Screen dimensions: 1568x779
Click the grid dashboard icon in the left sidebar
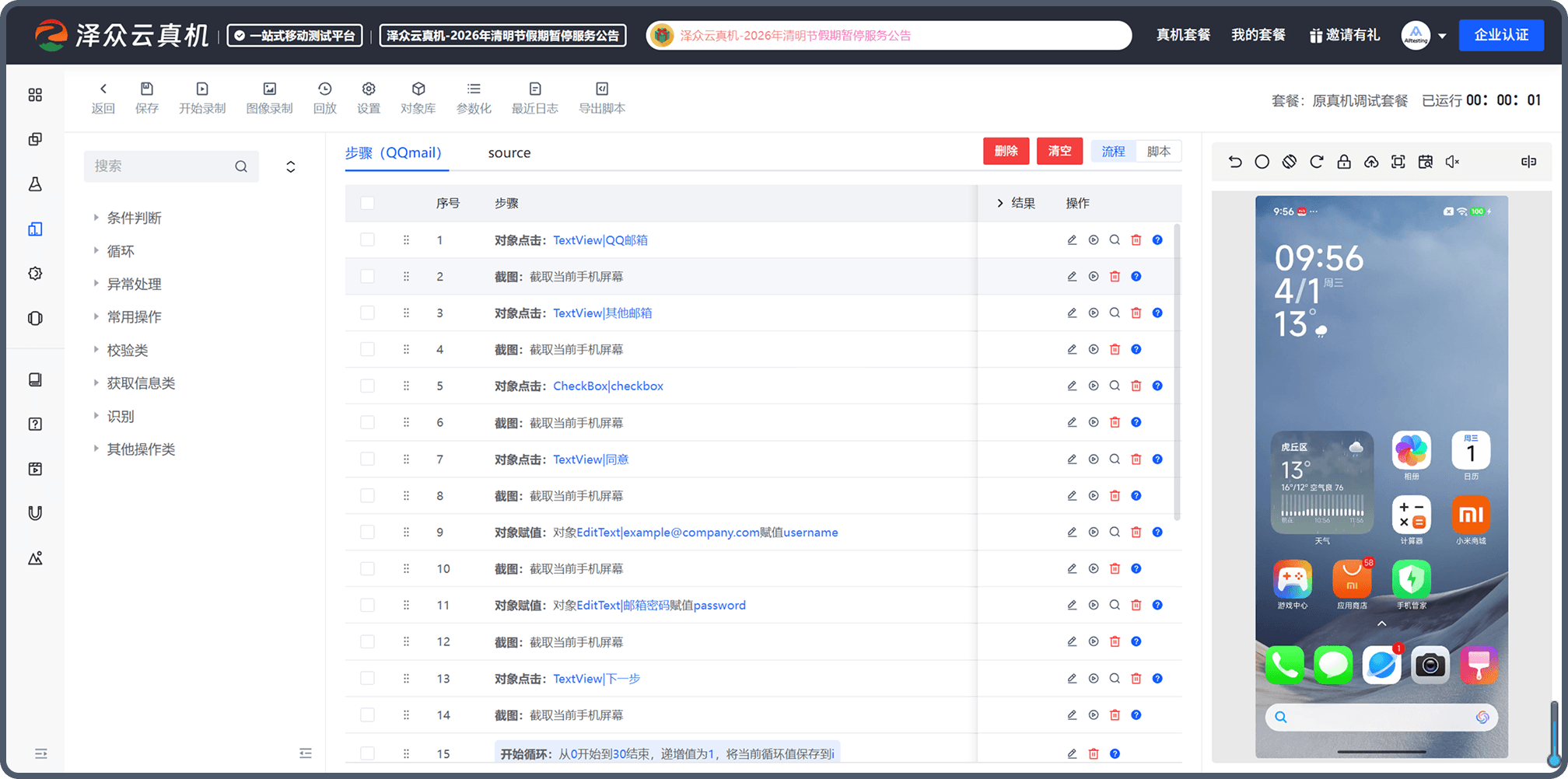(35, 95)
